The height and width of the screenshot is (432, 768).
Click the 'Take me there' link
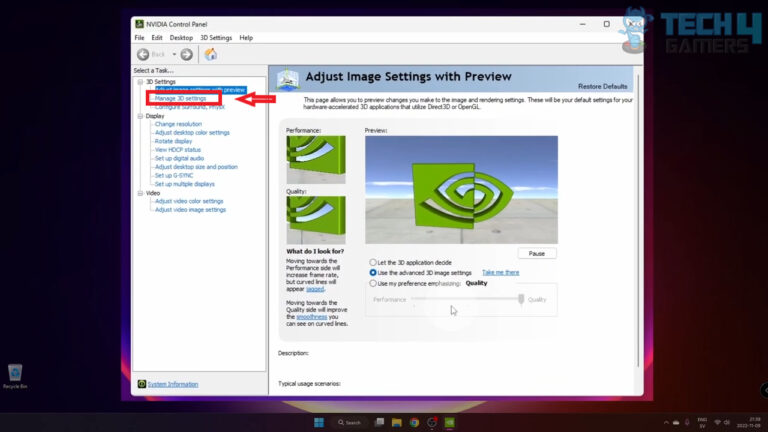500,272
